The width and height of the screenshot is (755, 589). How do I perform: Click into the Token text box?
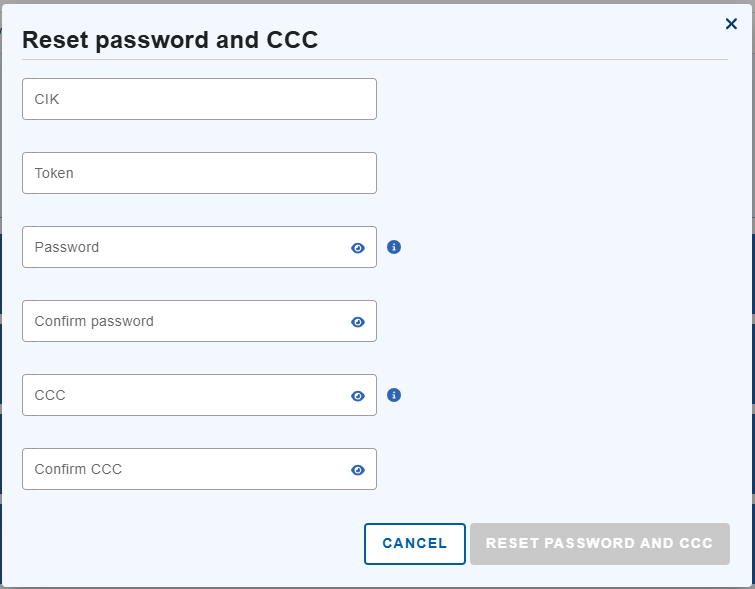(x=199, y=173)
